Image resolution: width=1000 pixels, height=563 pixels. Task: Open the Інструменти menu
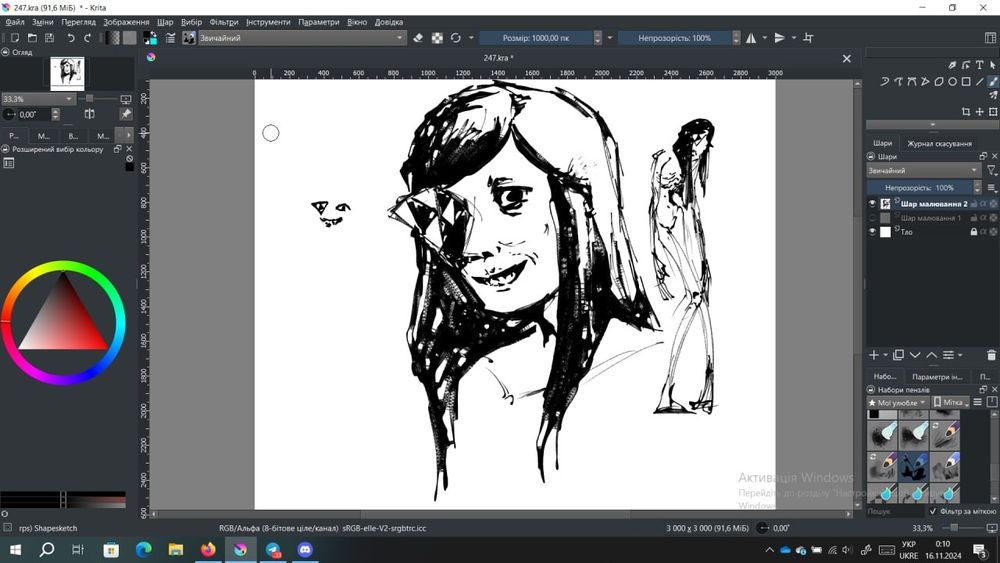pos(268,22)
